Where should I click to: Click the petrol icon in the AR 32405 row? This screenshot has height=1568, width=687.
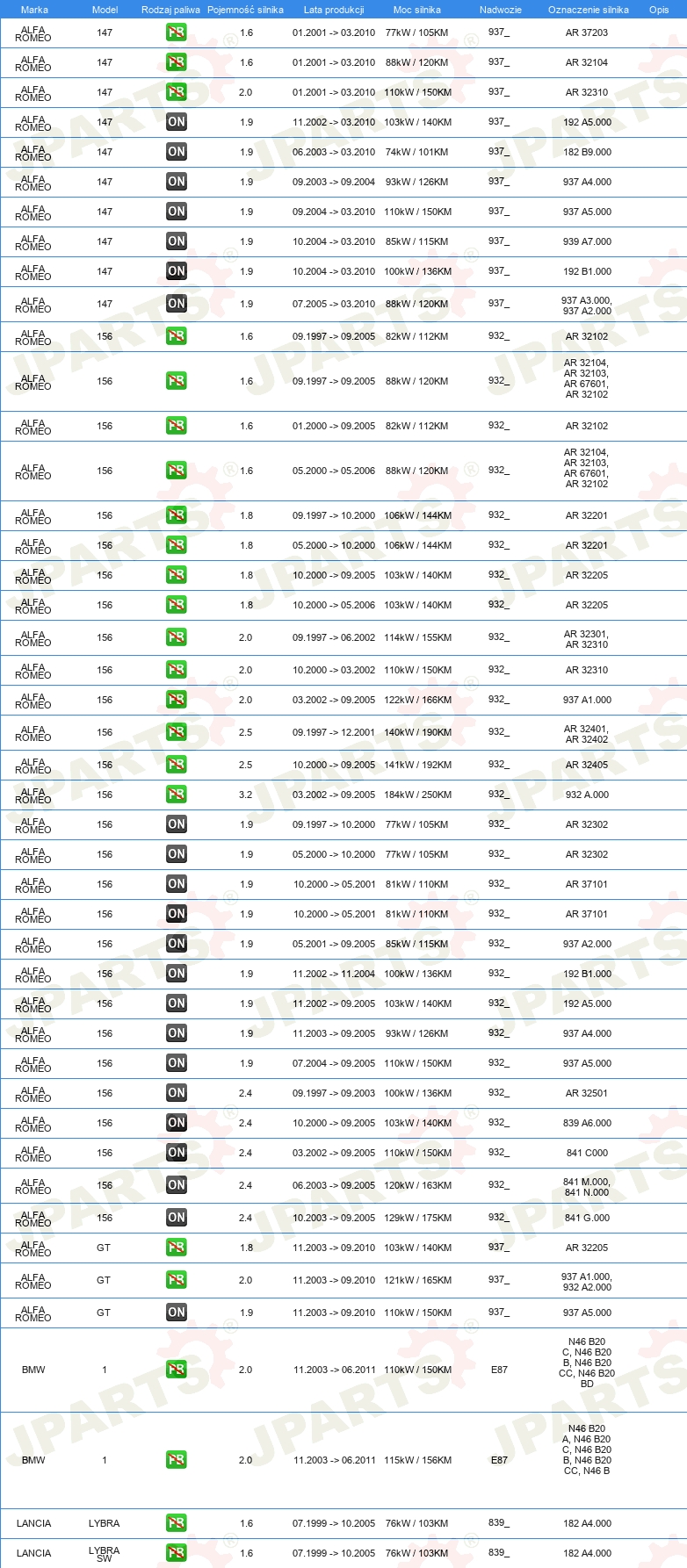176,765
